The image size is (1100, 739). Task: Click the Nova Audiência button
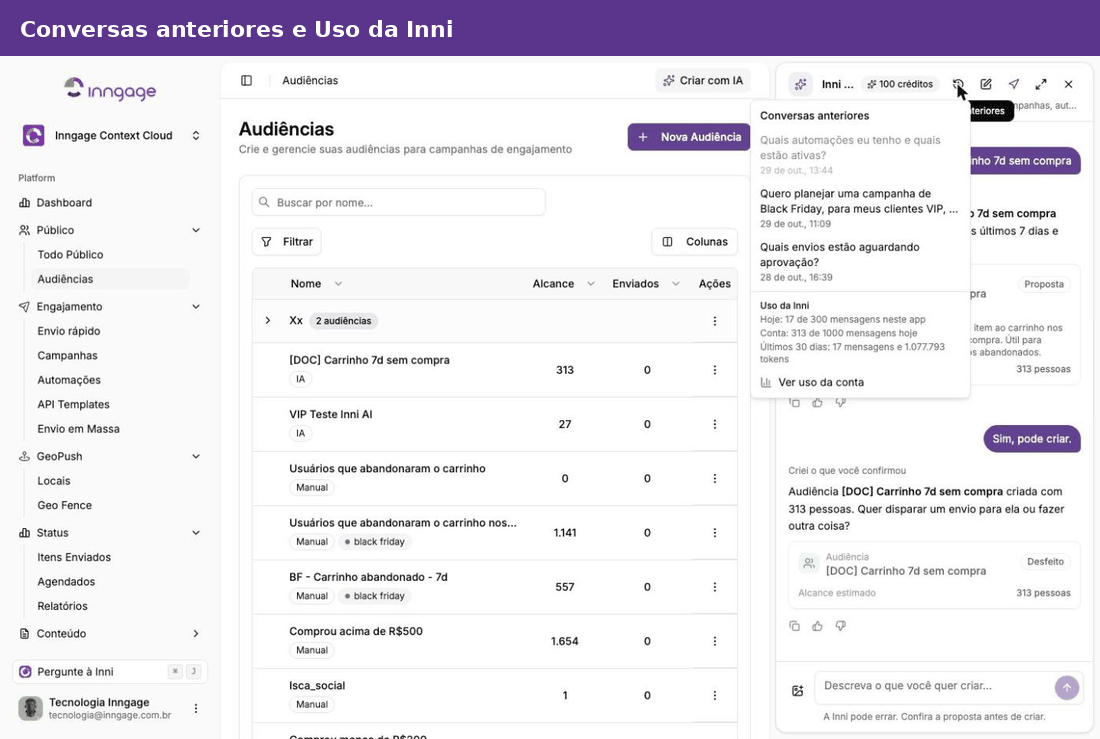(x=689, y=137)
